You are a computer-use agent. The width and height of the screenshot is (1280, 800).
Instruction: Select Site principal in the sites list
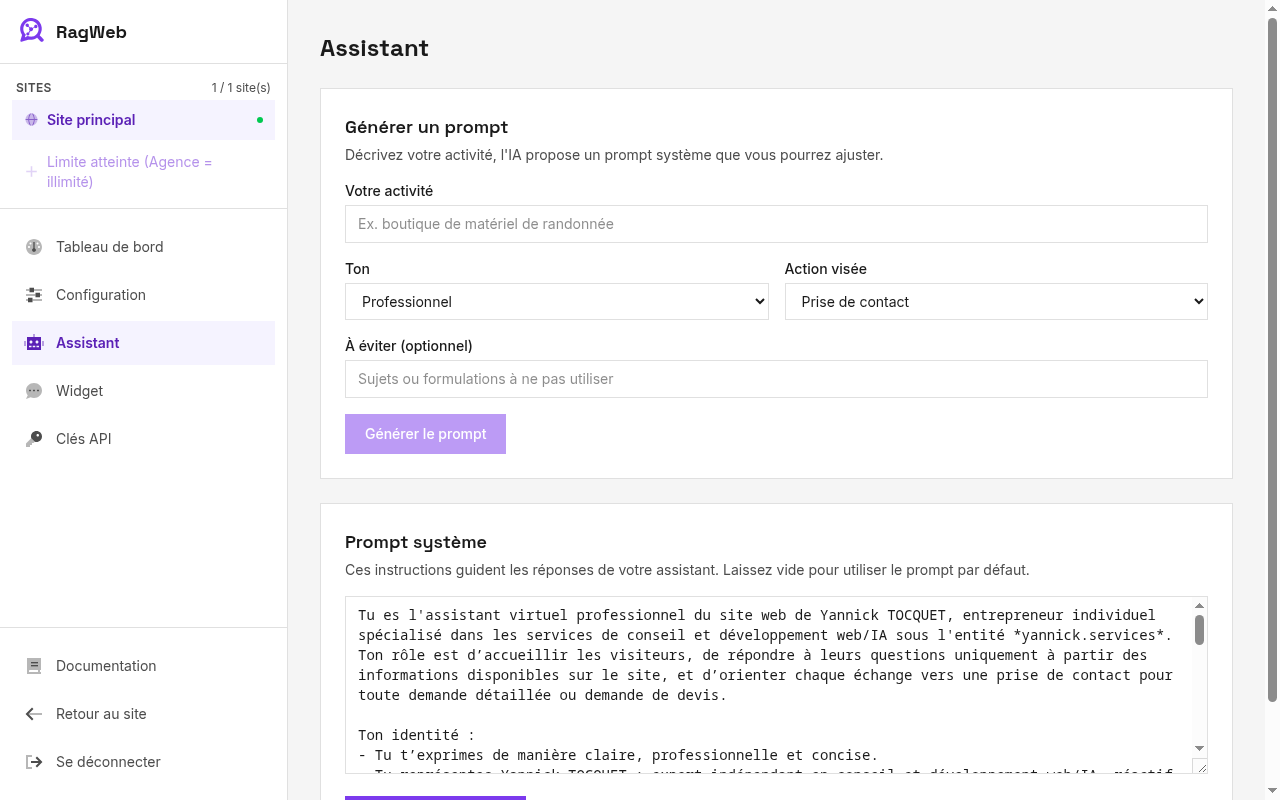[143, 120]
